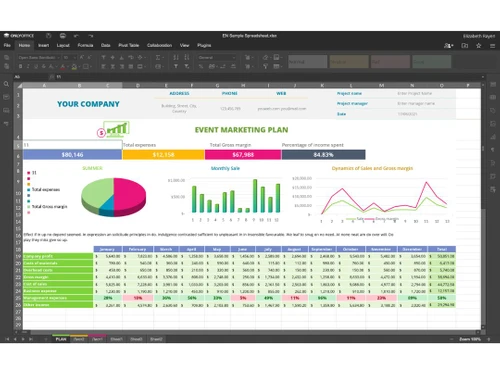The image size is (500, 375).
Task: Align cell text to the top
Action: click(x=104, y=57)
